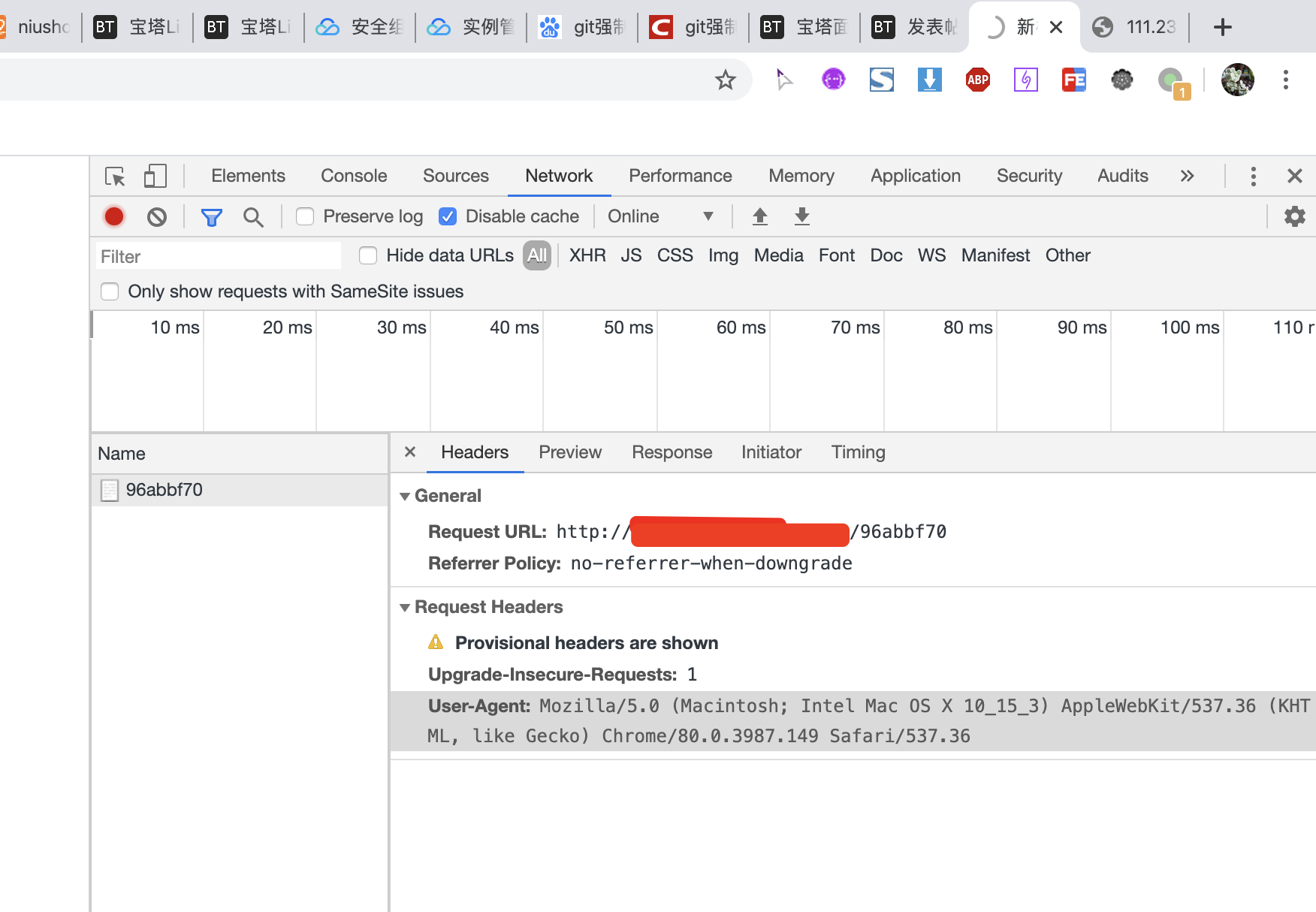Filter requests by Font

tap(837, 255)
